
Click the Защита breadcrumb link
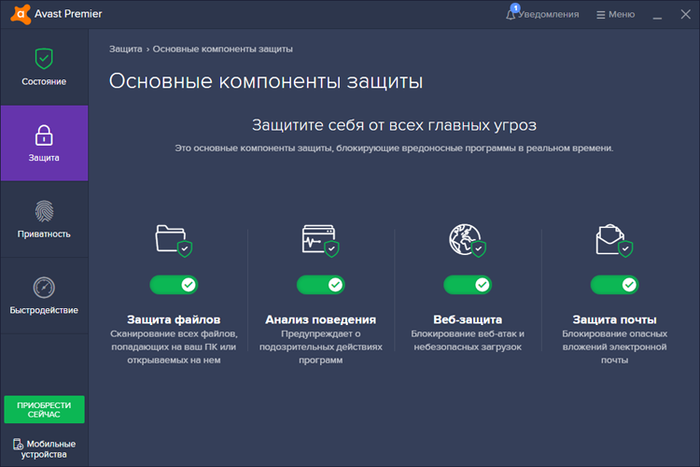[x=125, y=48]
